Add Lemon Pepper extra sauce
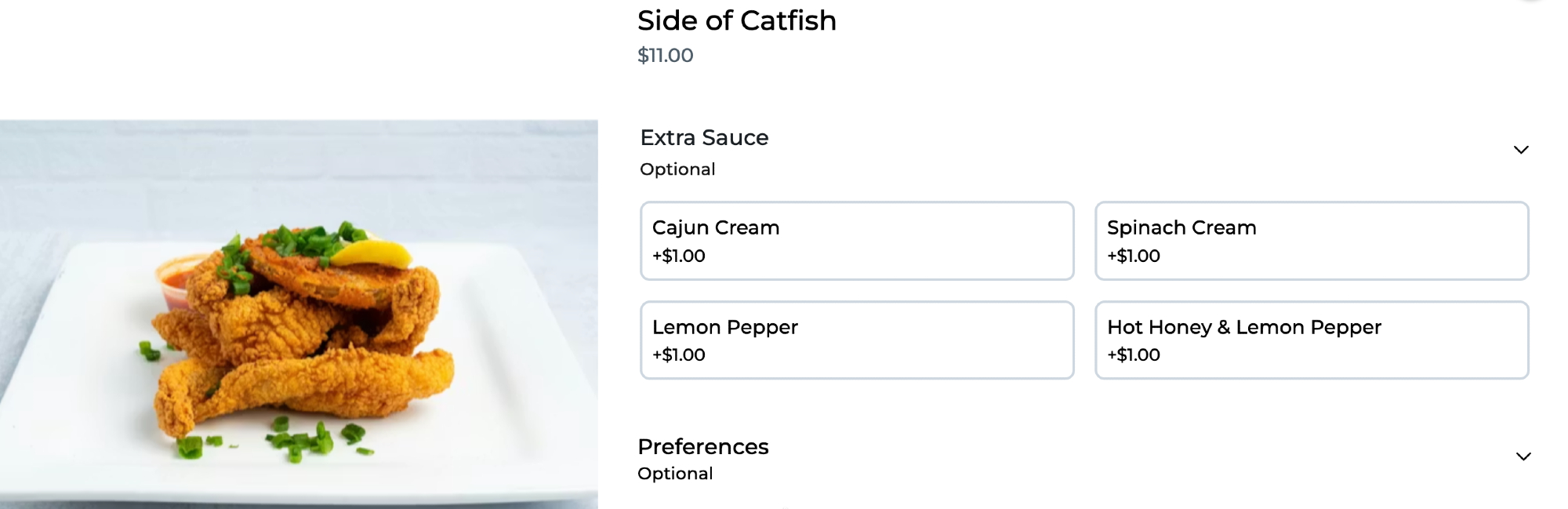 coord(856,340)
